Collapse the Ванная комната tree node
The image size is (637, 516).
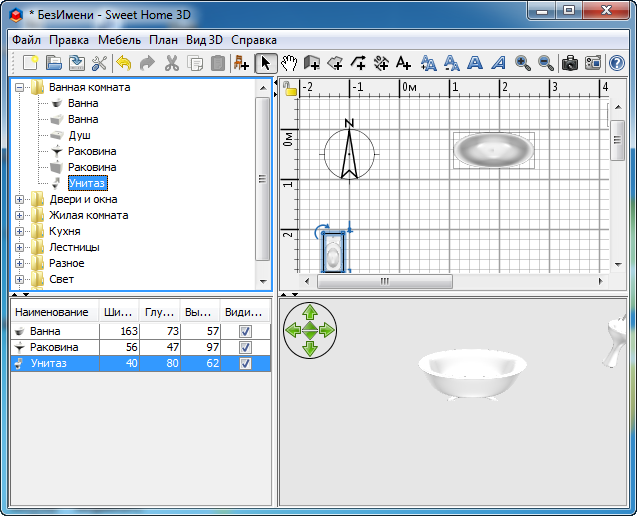click(x=19, y=87)
